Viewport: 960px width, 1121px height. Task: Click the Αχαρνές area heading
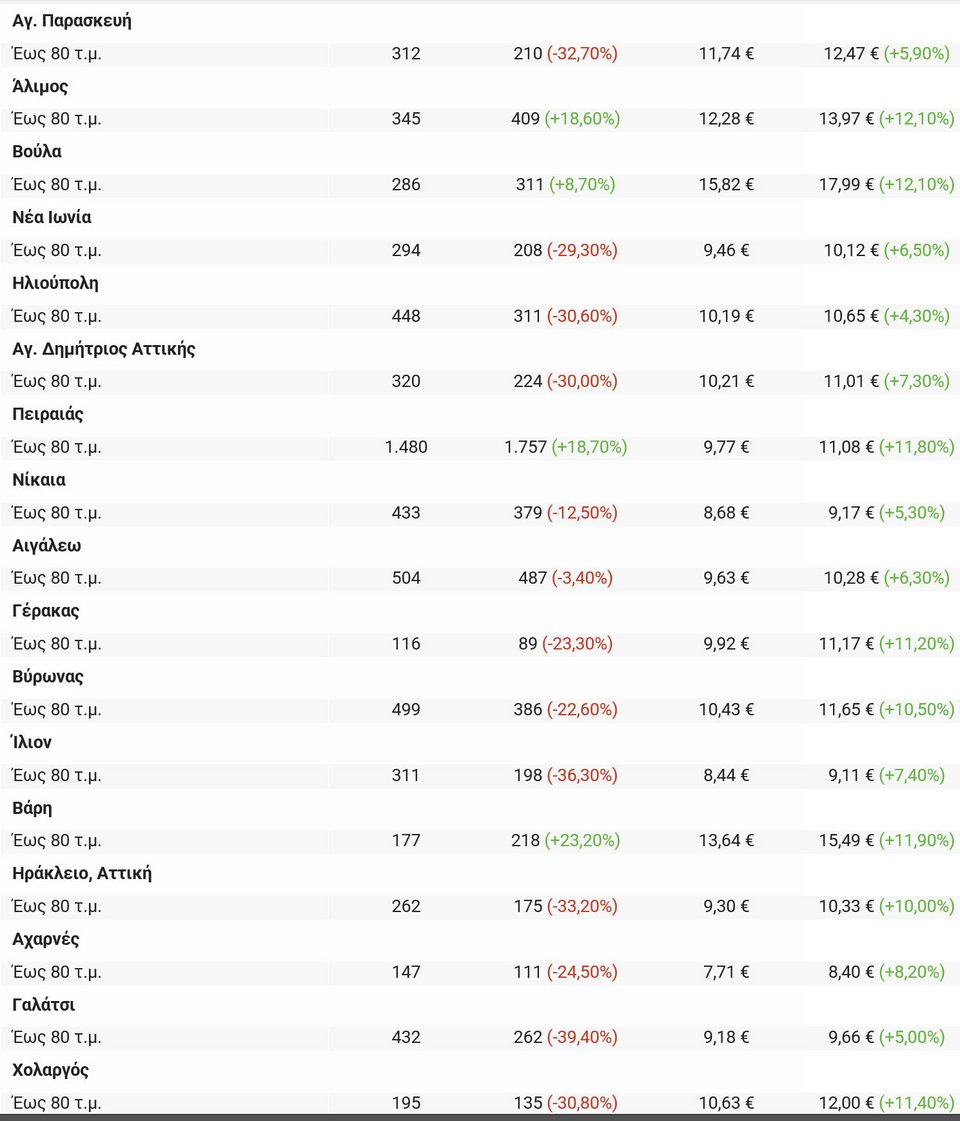(x=46, y=940)
